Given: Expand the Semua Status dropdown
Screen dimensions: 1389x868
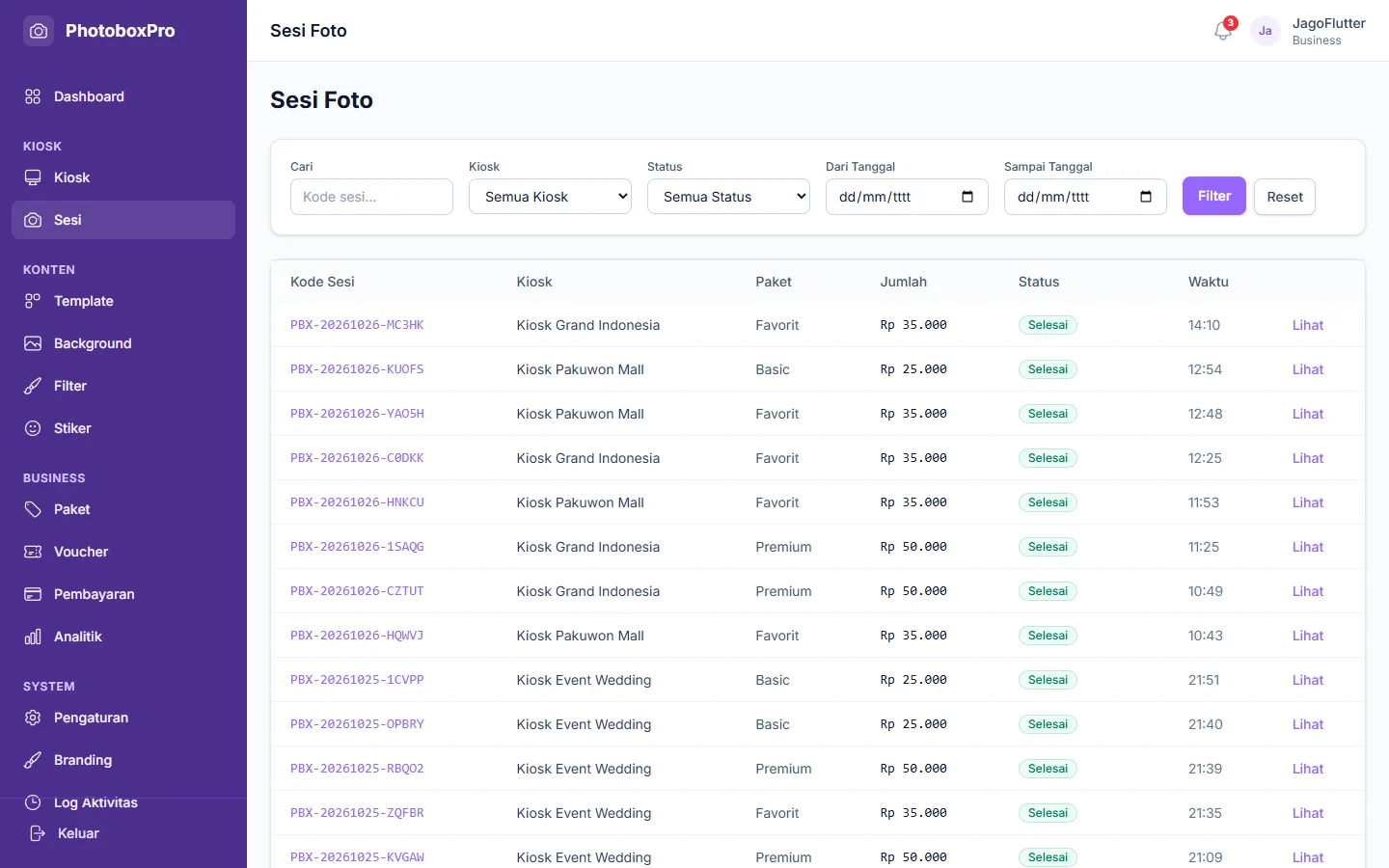Looking at the screenshot, I should (x=728, y=197).
